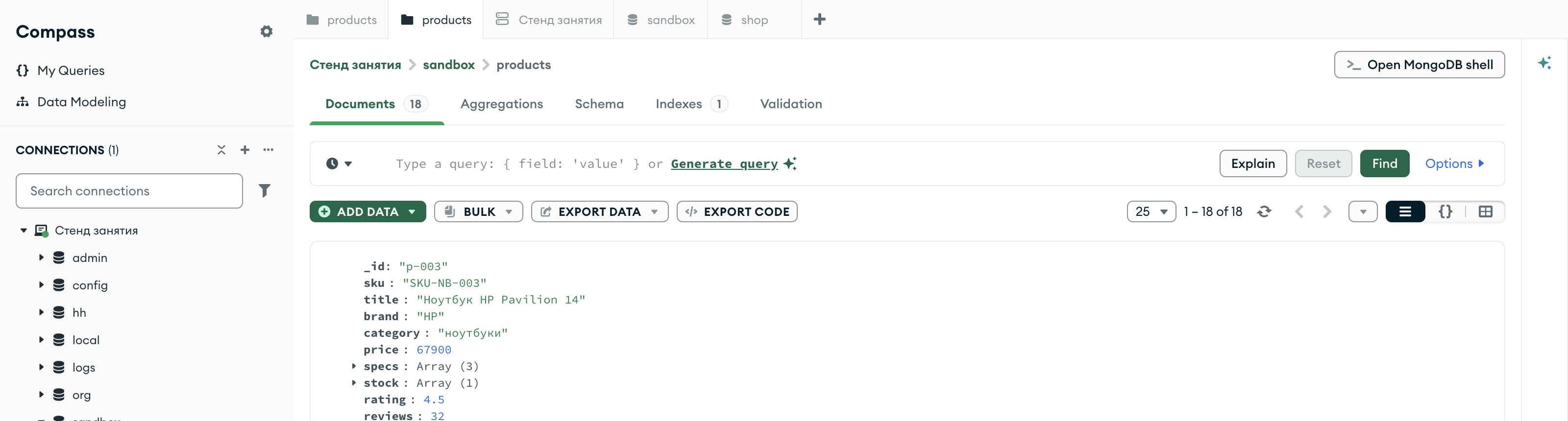
Task: Open MongoDB shell
Action: coord(1419,65)
